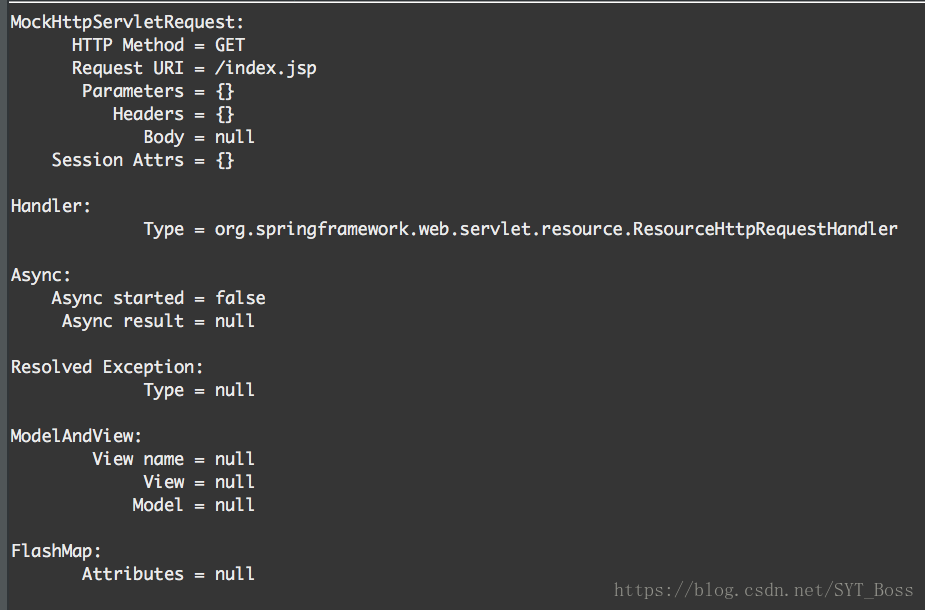925x610 pixels.
Task: Click the Async result null value
Action: tap(235, 321)
